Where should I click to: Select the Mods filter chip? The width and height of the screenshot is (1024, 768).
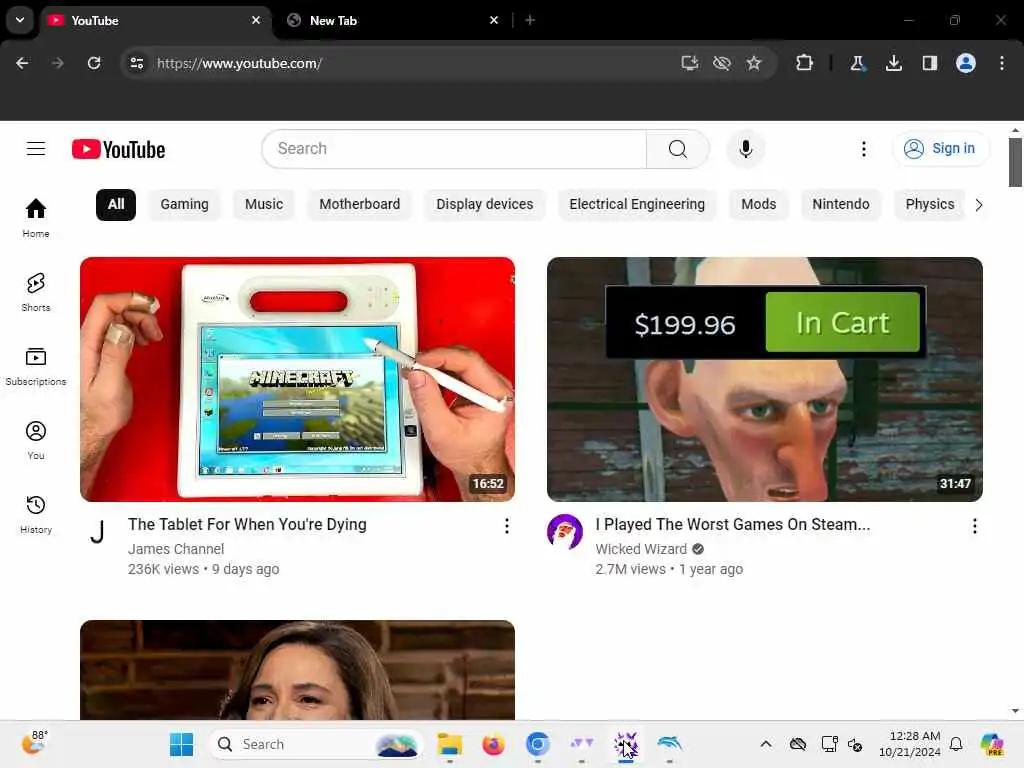[758, 204]
